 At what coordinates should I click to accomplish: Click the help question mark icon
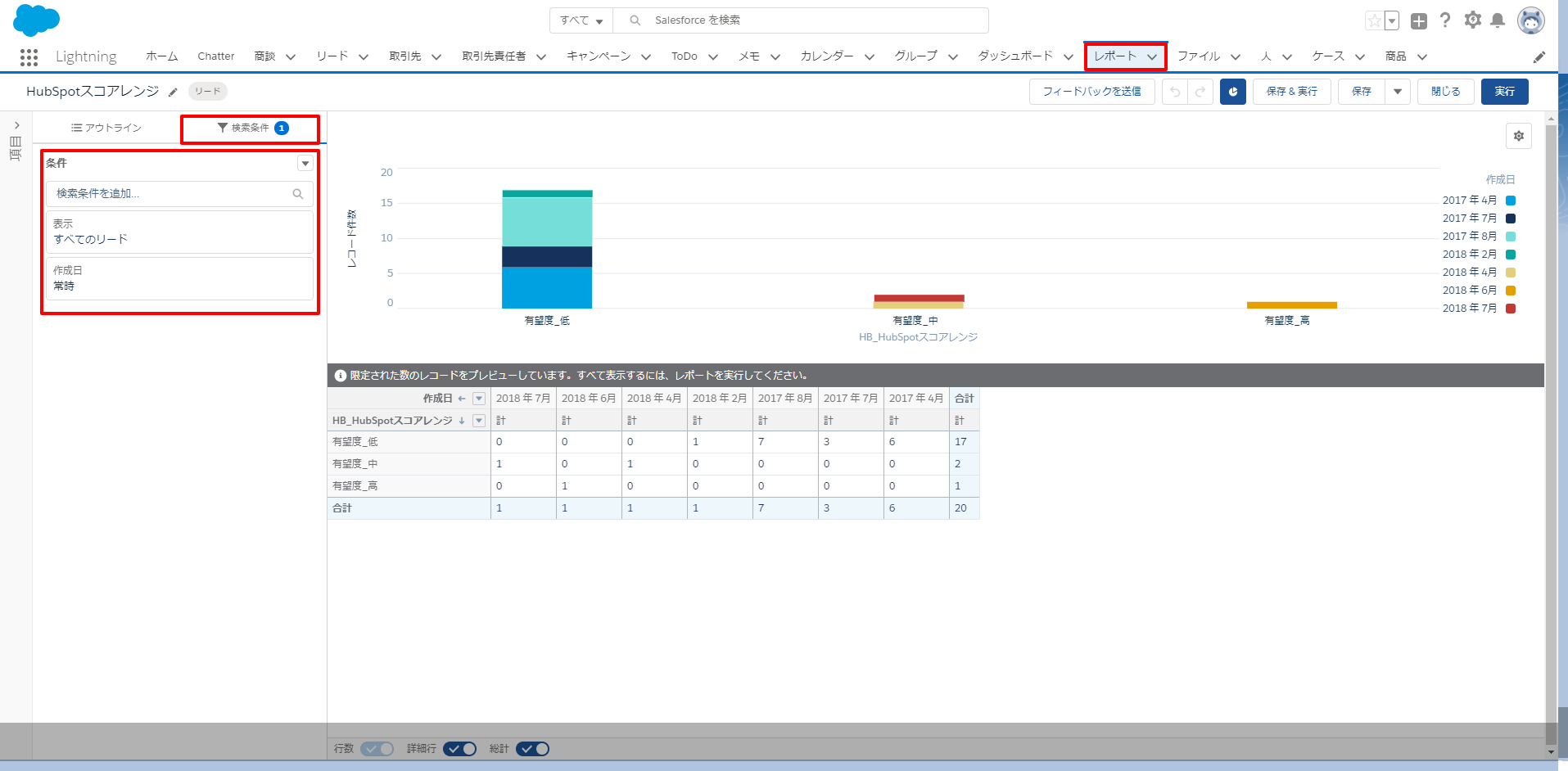[1445, 20]
